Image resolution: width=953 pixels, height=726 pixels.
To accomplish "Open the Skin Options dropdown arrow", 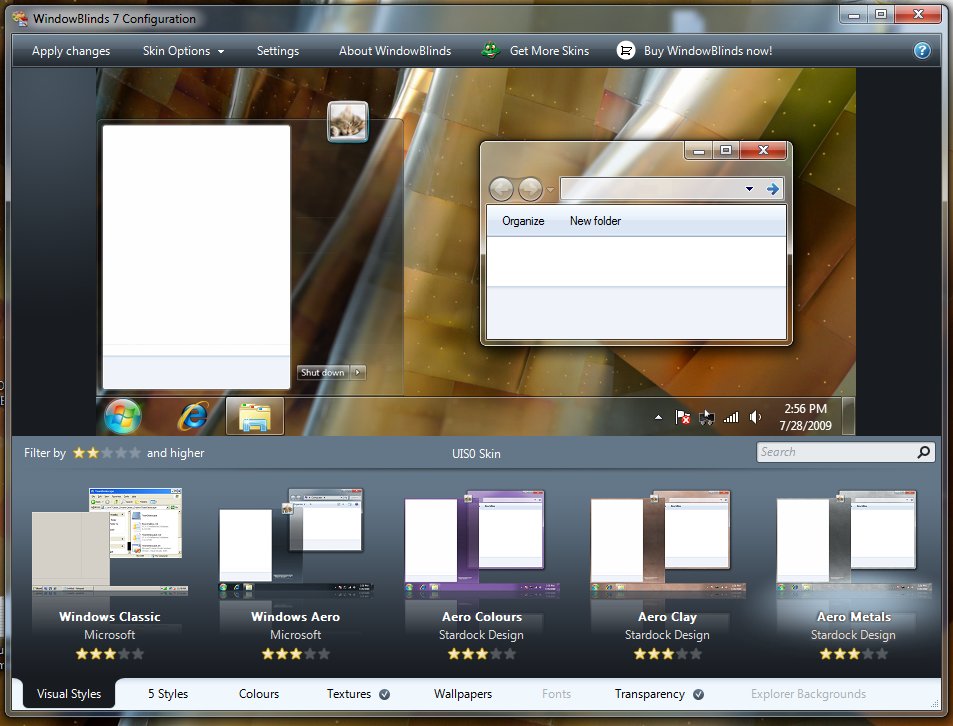I will point(221,52).
